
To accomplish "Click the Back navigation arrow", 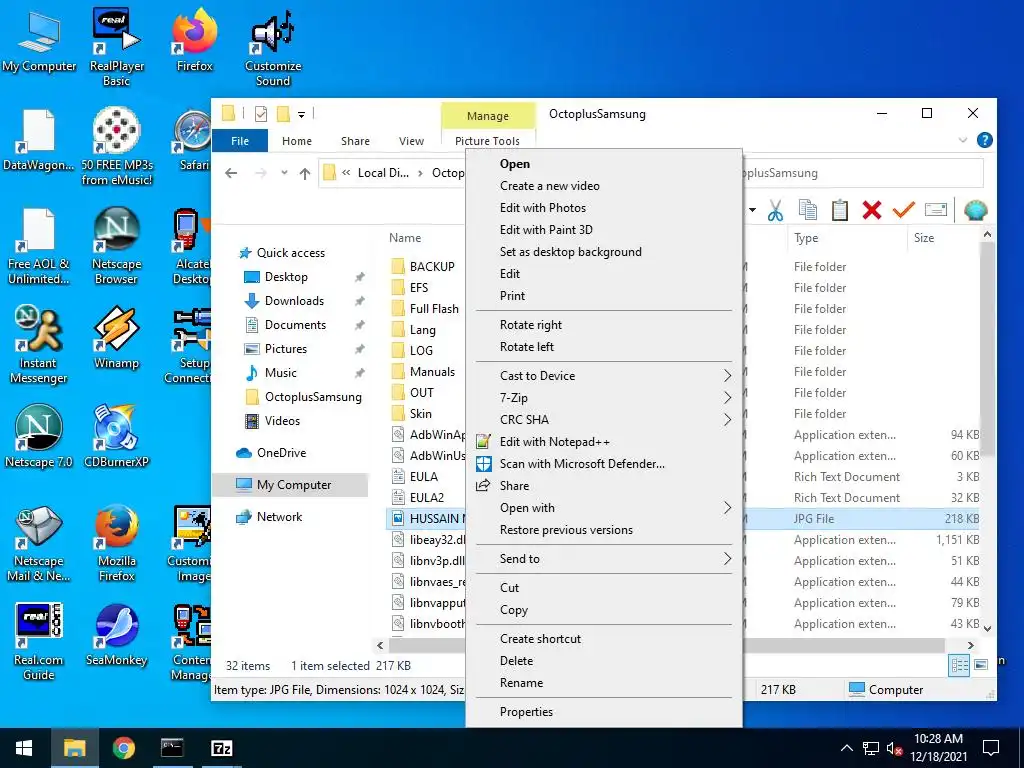I will point(231,173).
